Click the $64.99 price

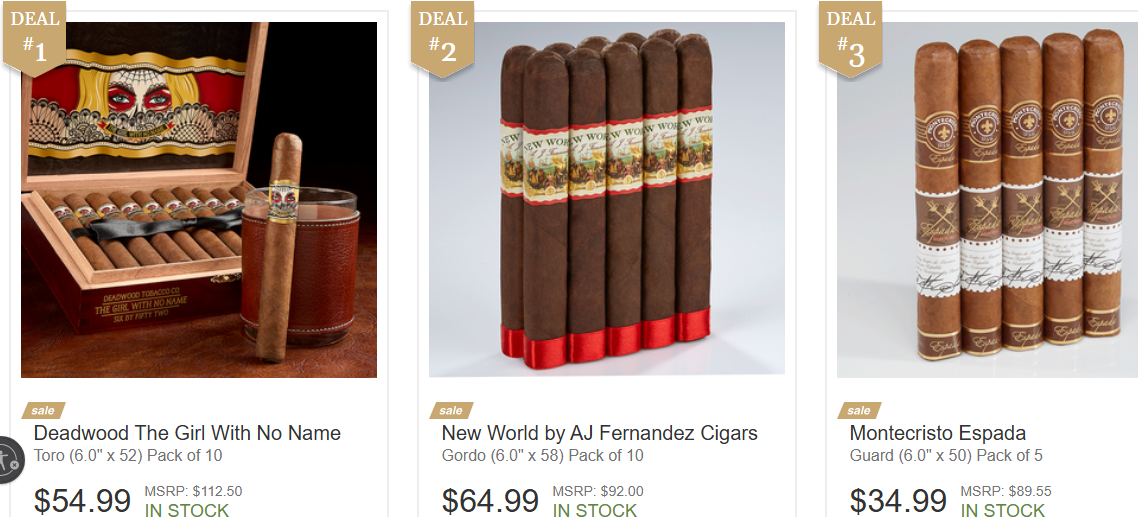point(491,501)
